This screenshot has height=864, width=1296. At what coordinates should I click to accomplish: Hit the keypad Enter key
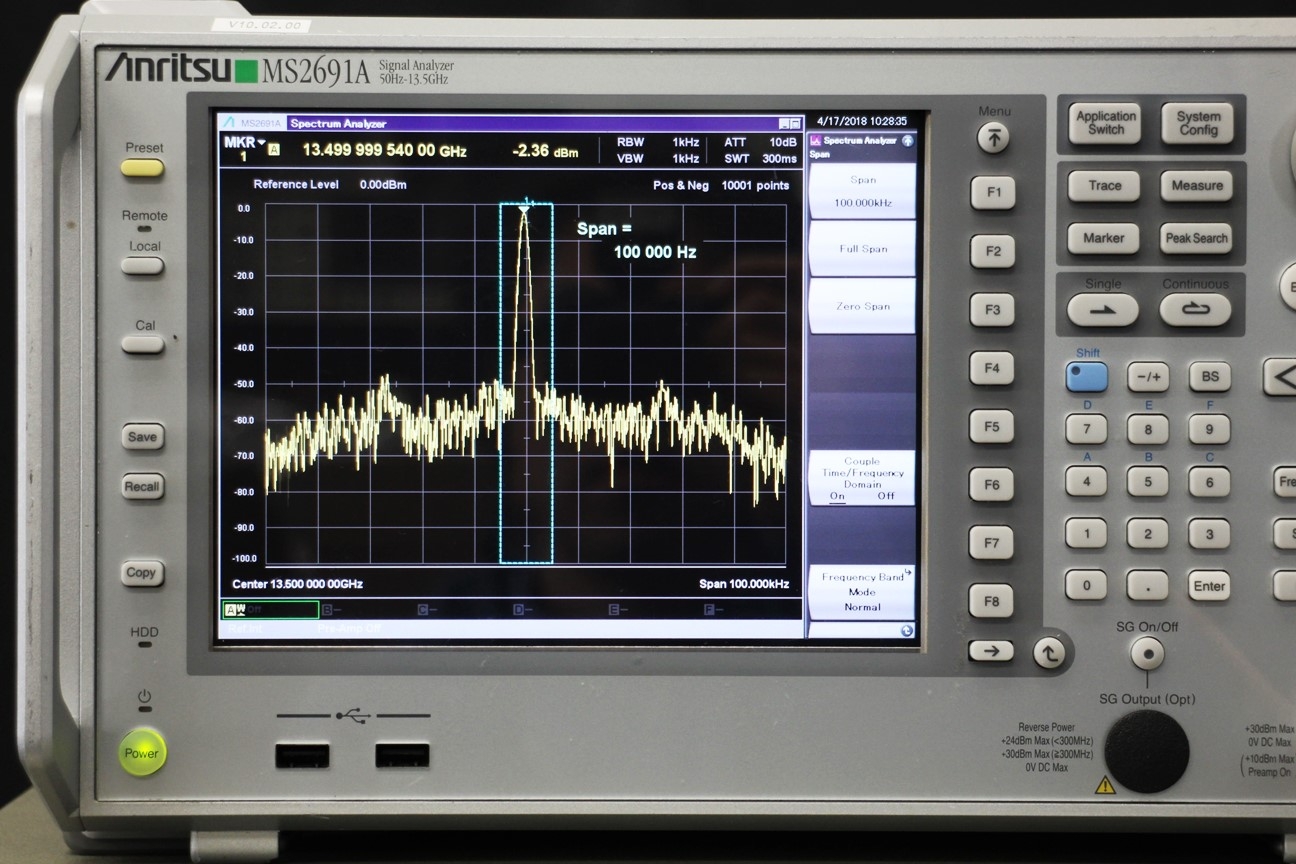coord(1209,586)
